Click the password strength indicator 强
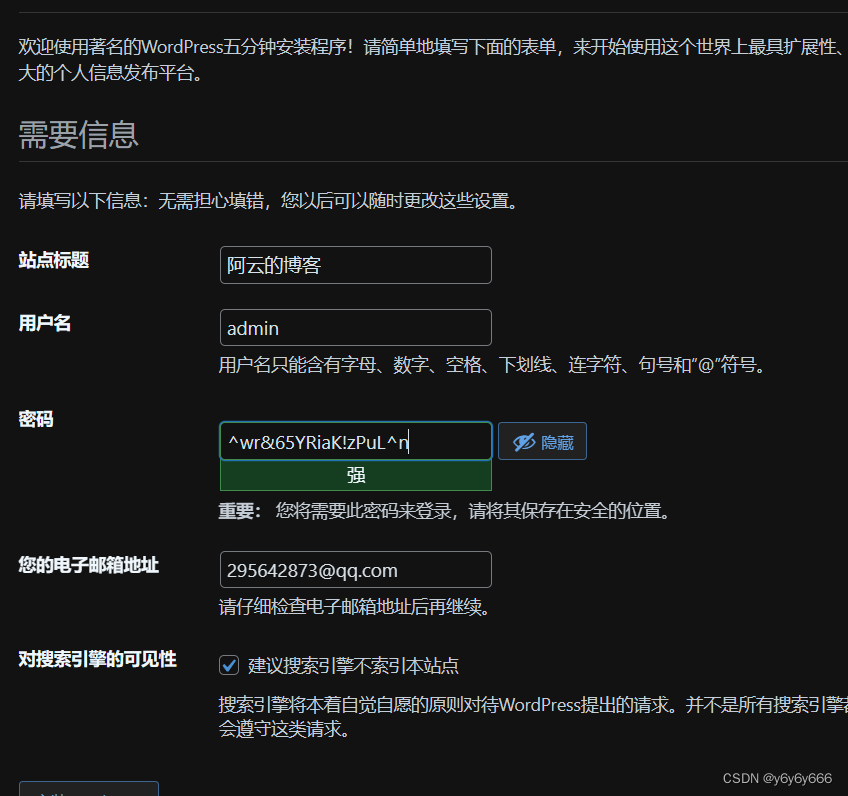Viewport: 848px width, 796px height. click(x=355, y=475)
